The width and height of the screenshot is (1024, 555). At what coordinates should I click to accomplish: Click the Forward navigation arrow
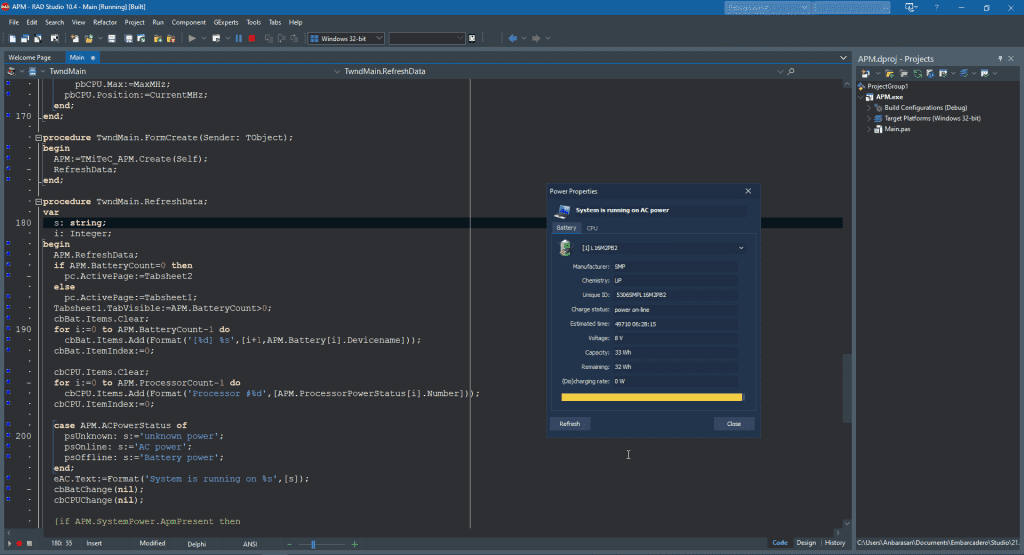pos(536,39)
